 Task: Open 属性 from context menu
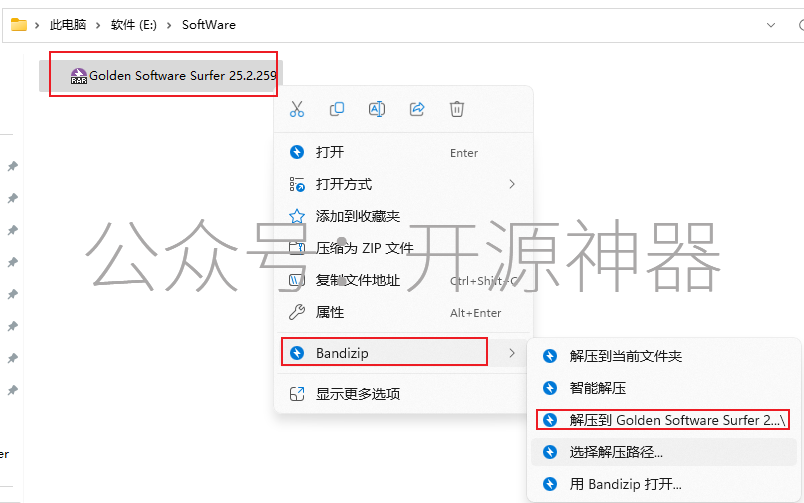(404, 312)
